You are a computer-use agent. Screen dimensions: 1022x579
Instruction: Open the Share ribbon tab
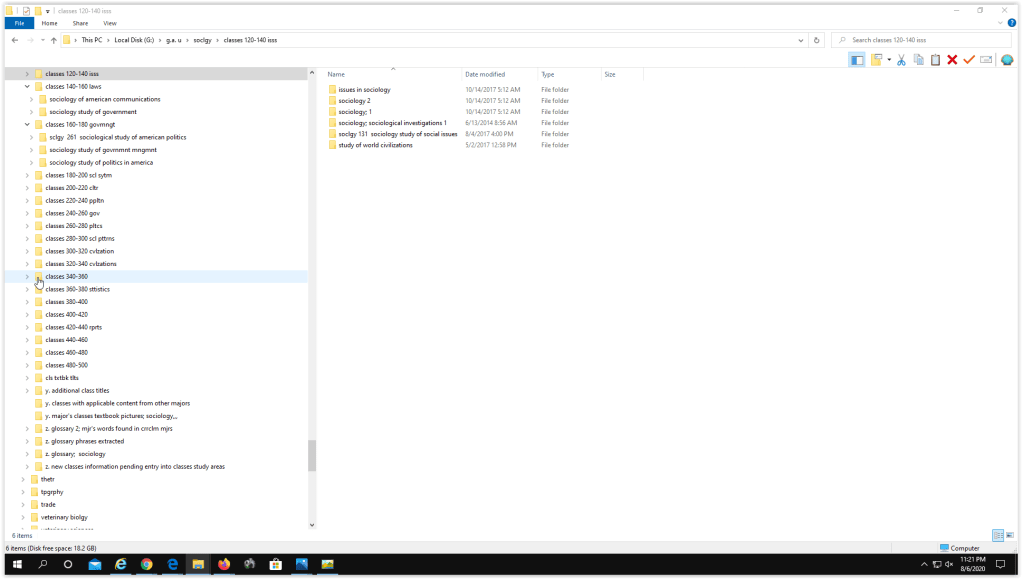click(x=80, y=23)
